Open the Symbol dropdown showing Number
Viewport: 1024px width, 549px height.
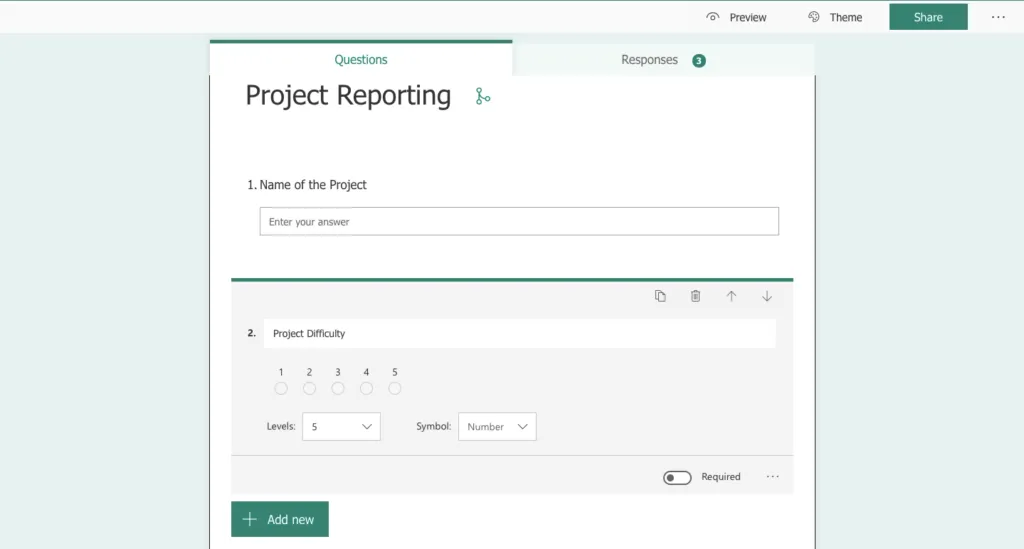click(x=497, y=426)
